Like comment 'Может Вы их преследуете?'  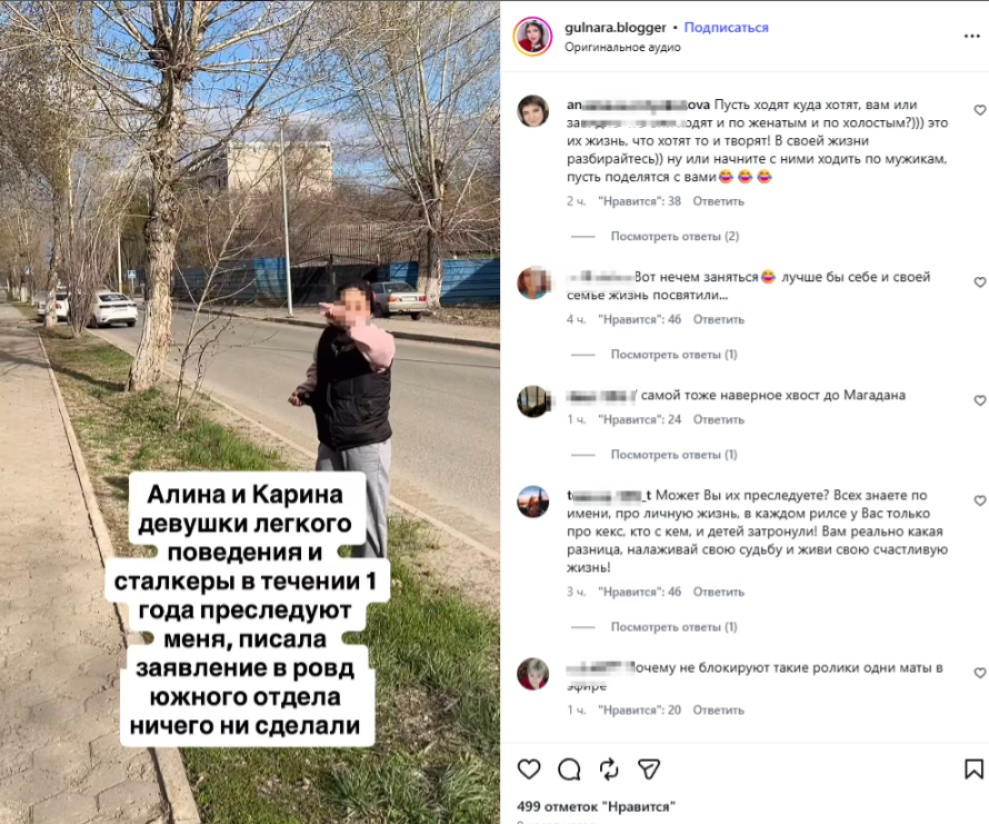tap(980, 500)
